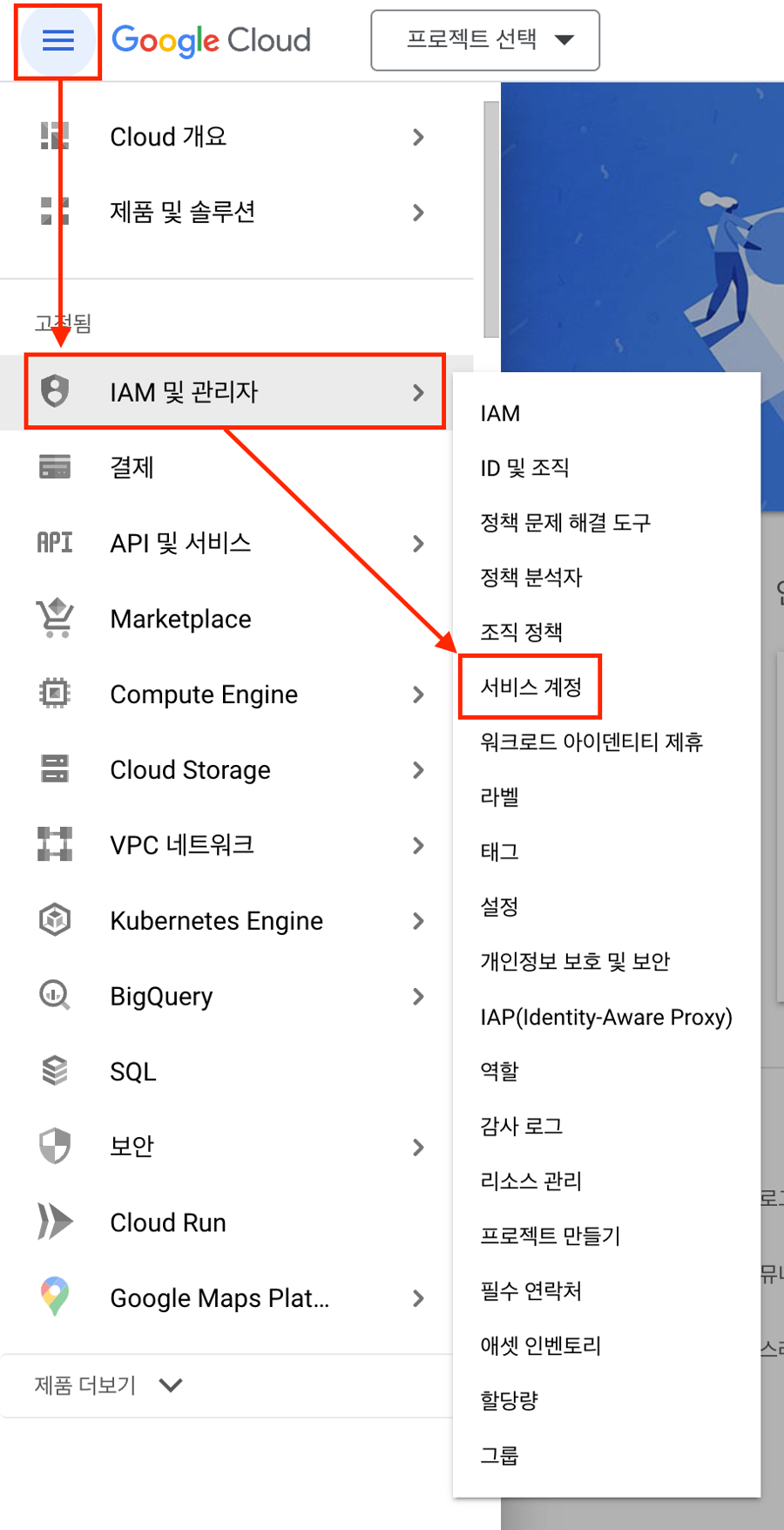Click the Google Maps Platform pin icon

tap(55, 1296)
